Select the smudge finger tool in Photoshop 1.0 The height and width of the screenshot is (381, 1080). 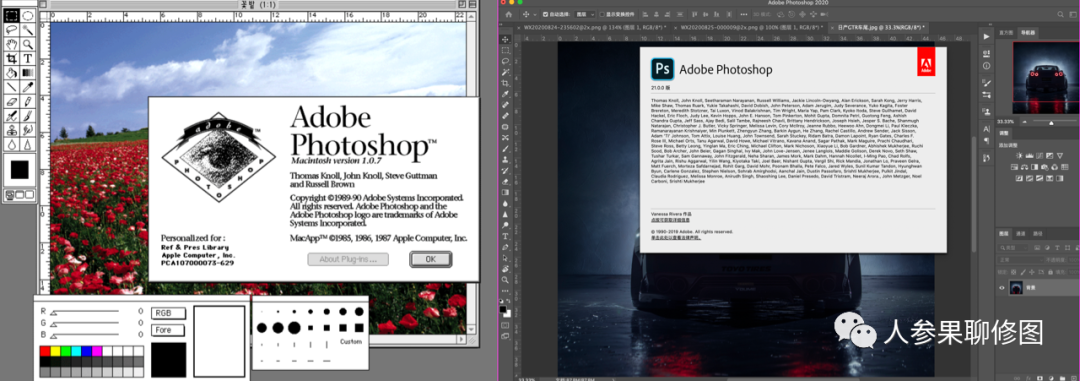coord(28,130)
